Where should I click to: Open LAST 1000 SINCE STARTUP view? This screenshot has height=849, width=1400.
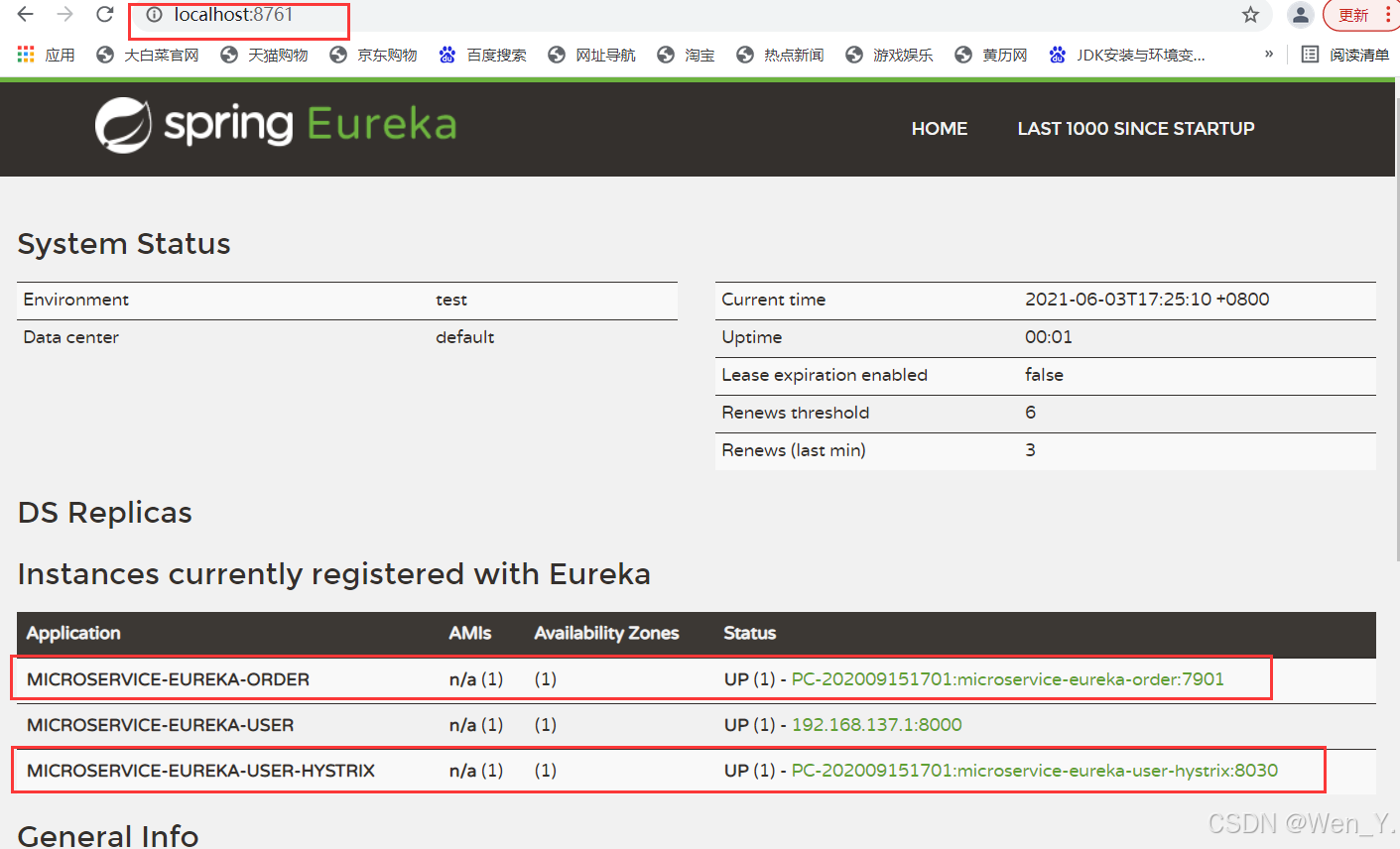(x=1136, y=128)
